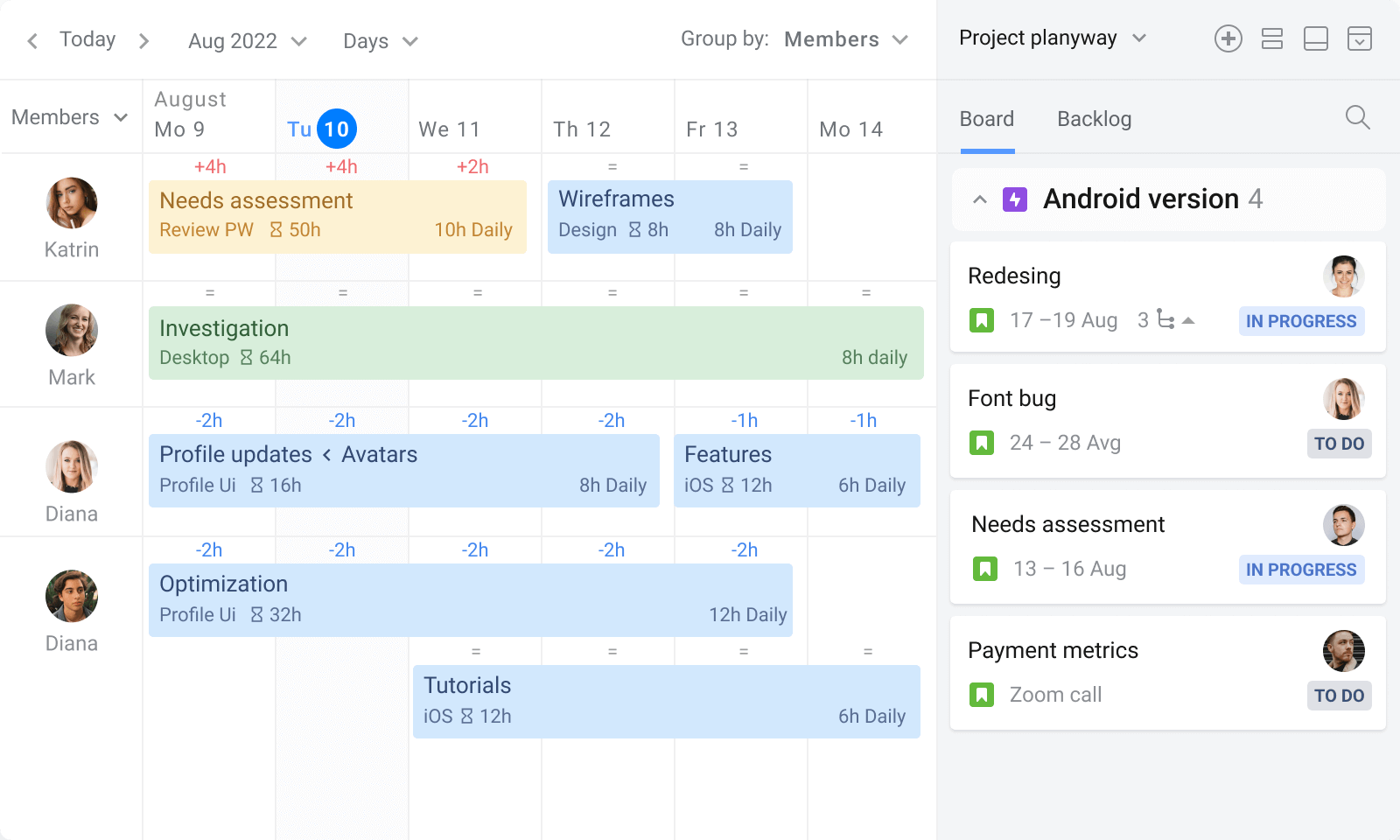Image resolution: width=1400 pixels, height=840 pixels.
Task: Open the Aug 2022 month picker
Action: point(247,40)
